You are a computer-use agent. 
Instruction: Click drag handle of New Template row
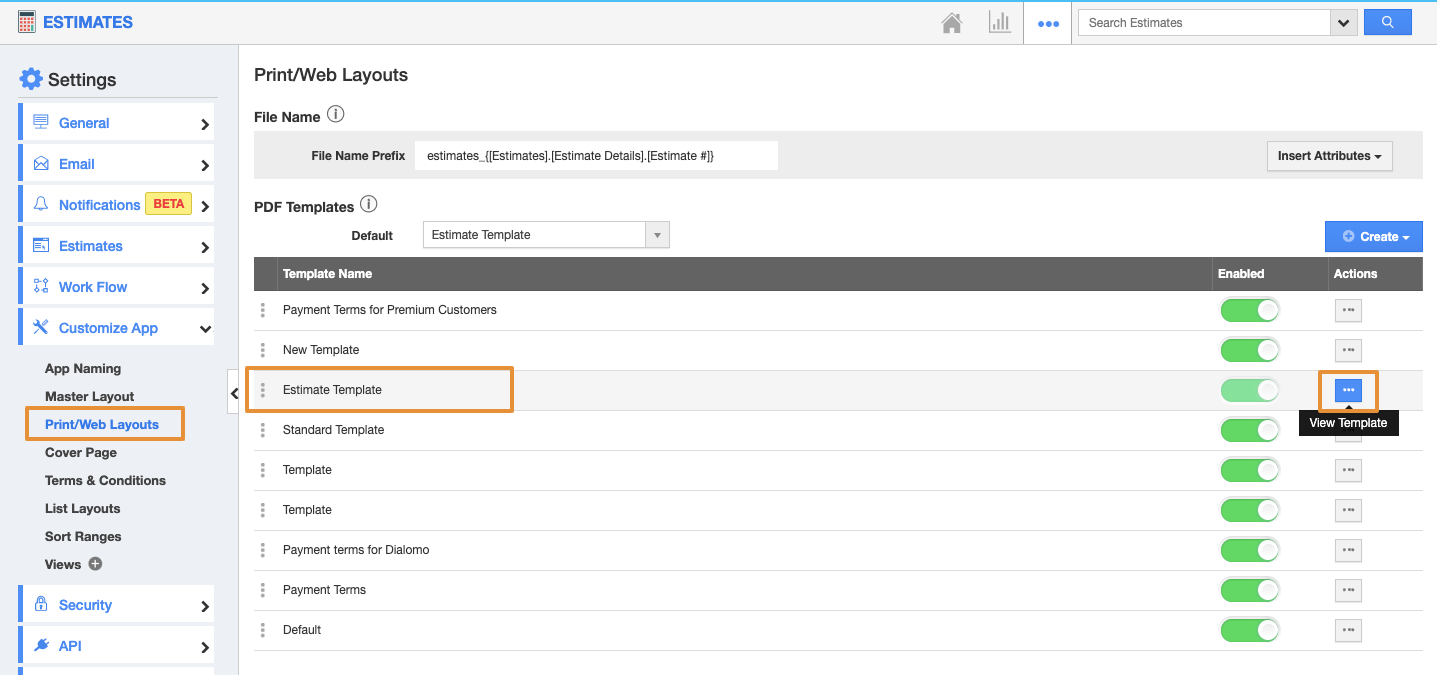click(x=262, y=350)
